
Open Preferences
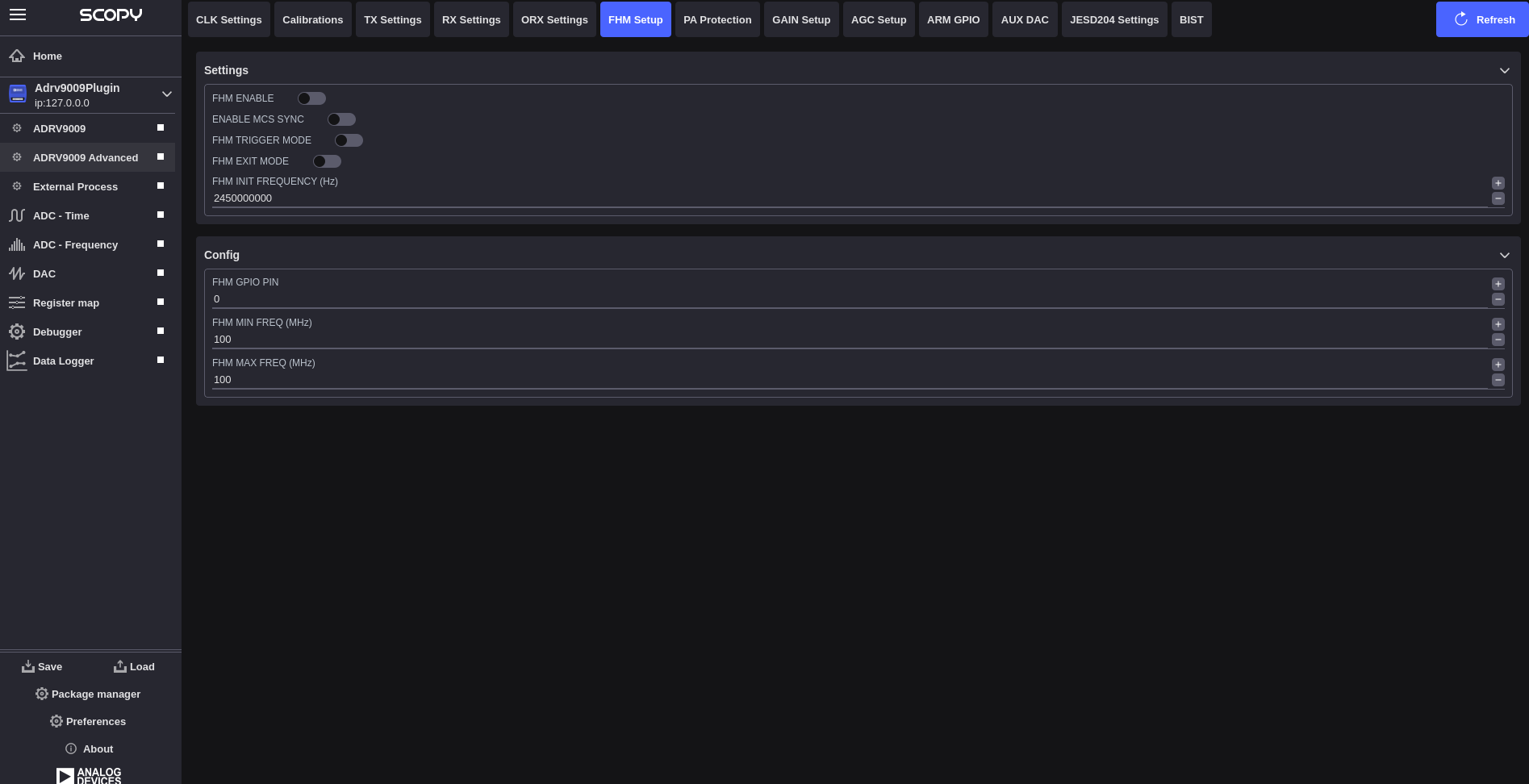[x=88, y=721]
